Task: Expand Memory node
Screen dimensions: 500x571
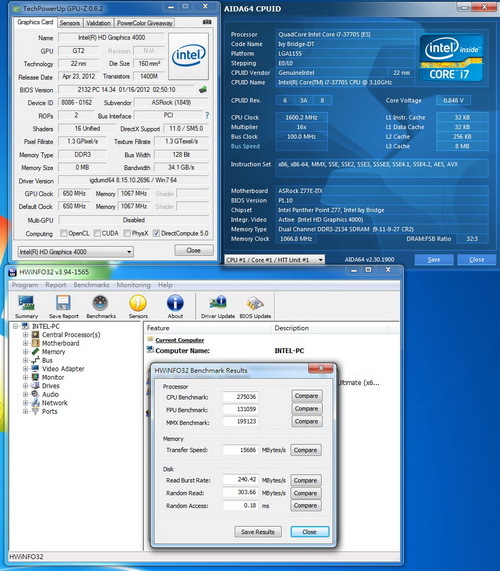Action: click(25, 352)
